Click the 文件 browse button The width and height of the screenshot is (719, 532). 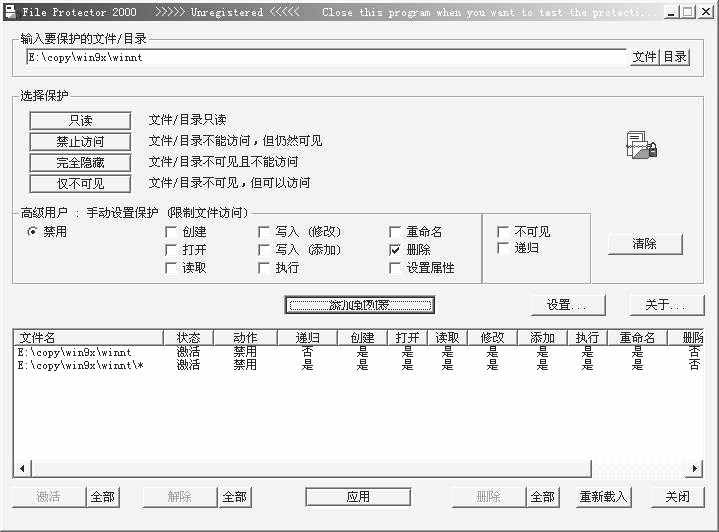coord(645,57)
